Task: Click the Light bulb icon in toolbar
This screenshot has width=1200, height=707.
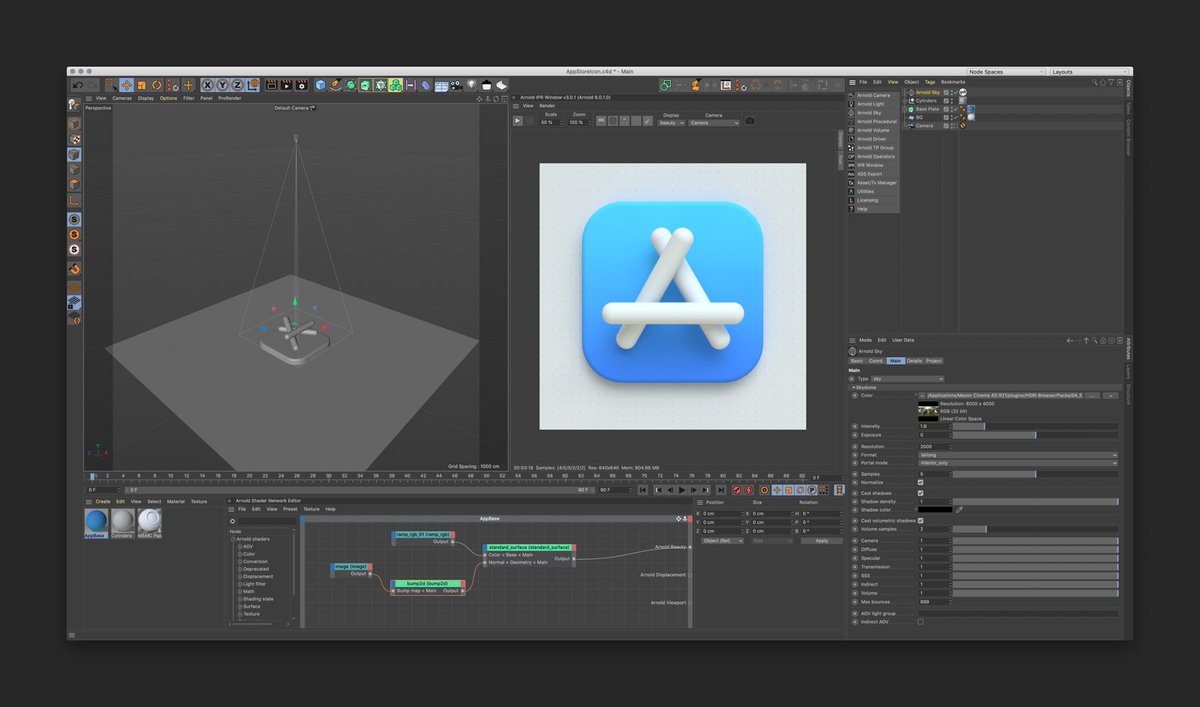Action: coord(471,86)
